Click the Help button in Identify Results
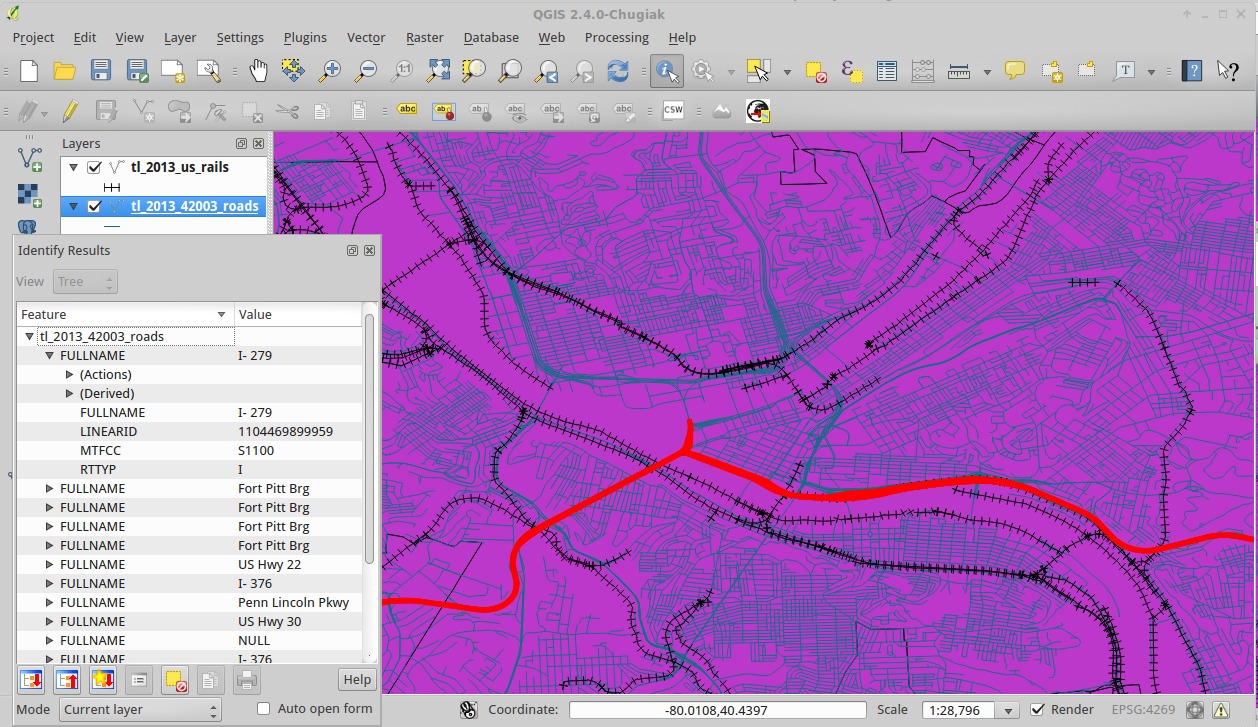The width and height of the screenshot is (1258, 727). coord(357,680)
